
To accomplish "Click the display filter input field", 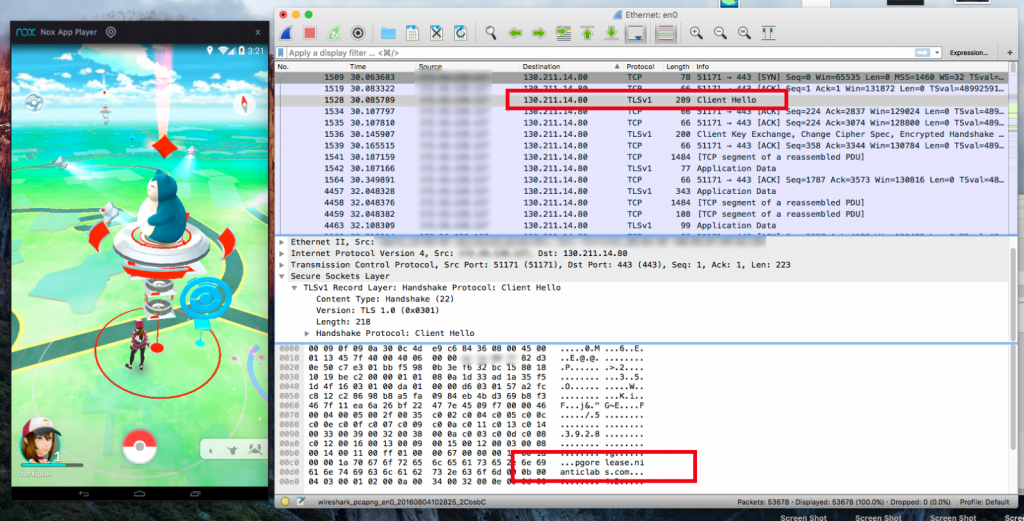I will pos(600,52).
